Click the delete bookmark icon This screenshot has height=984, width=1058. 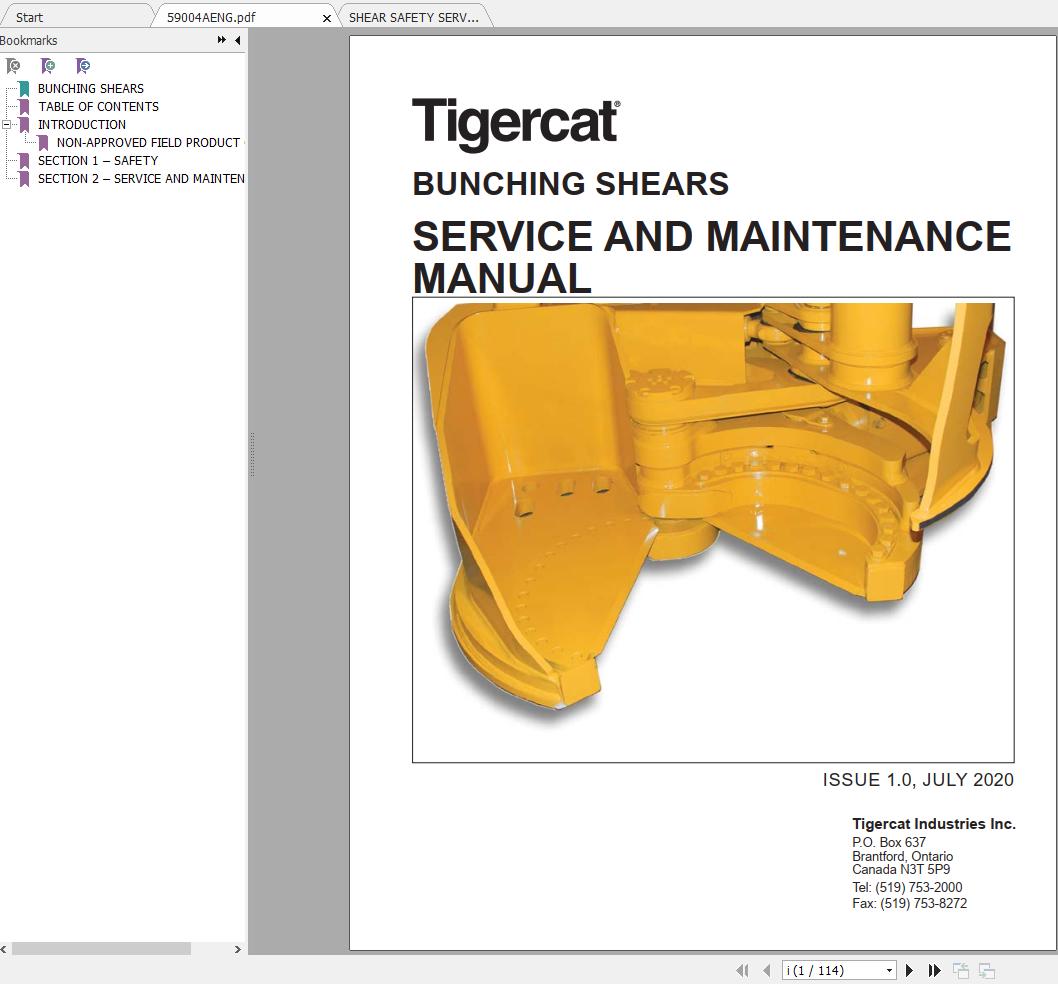(14, 66)
